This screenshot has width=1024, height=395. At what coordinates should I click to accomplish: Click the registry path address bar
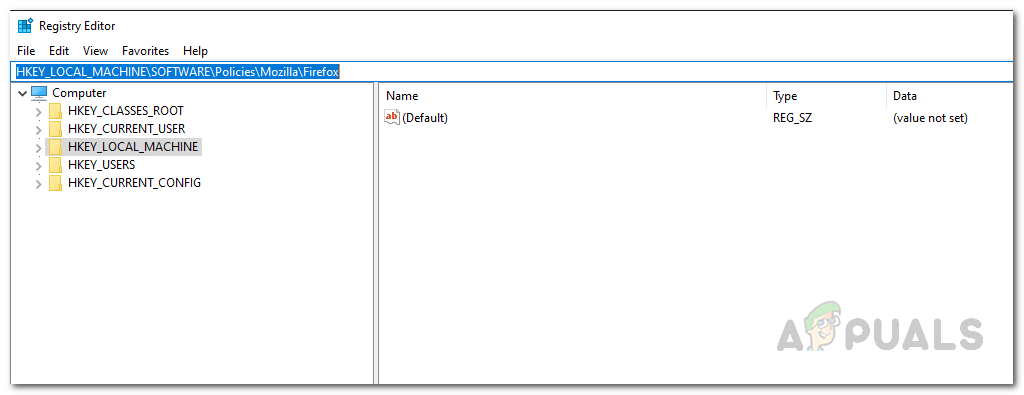click(x=516, y=72)
